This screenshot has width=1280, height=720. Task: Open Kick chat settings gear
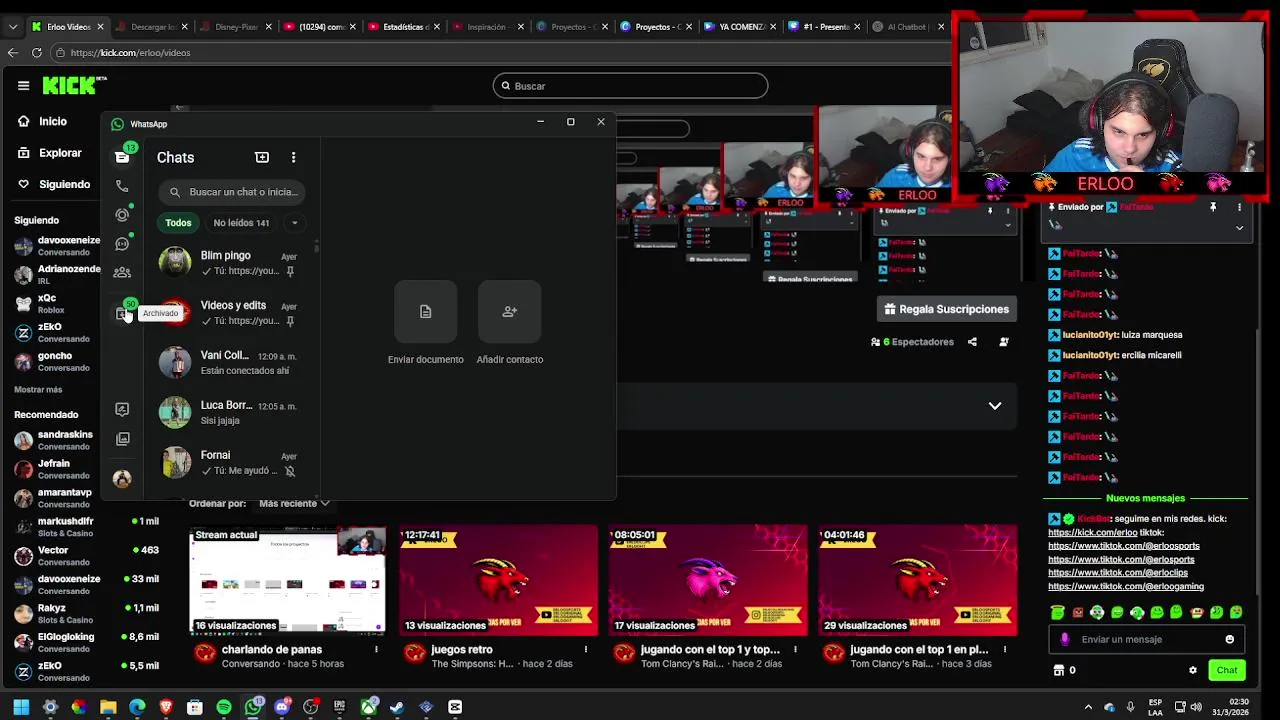[x=1192, y=670]
